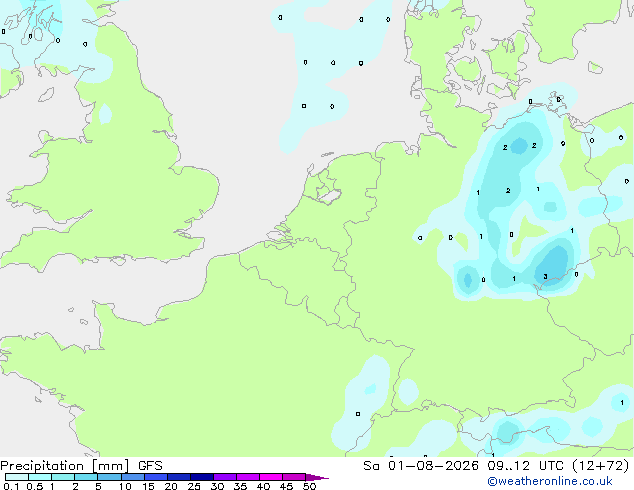Screen dimensions: 634x490
Task: Click the legend label '15'
Action: click(x=148, y=486)
